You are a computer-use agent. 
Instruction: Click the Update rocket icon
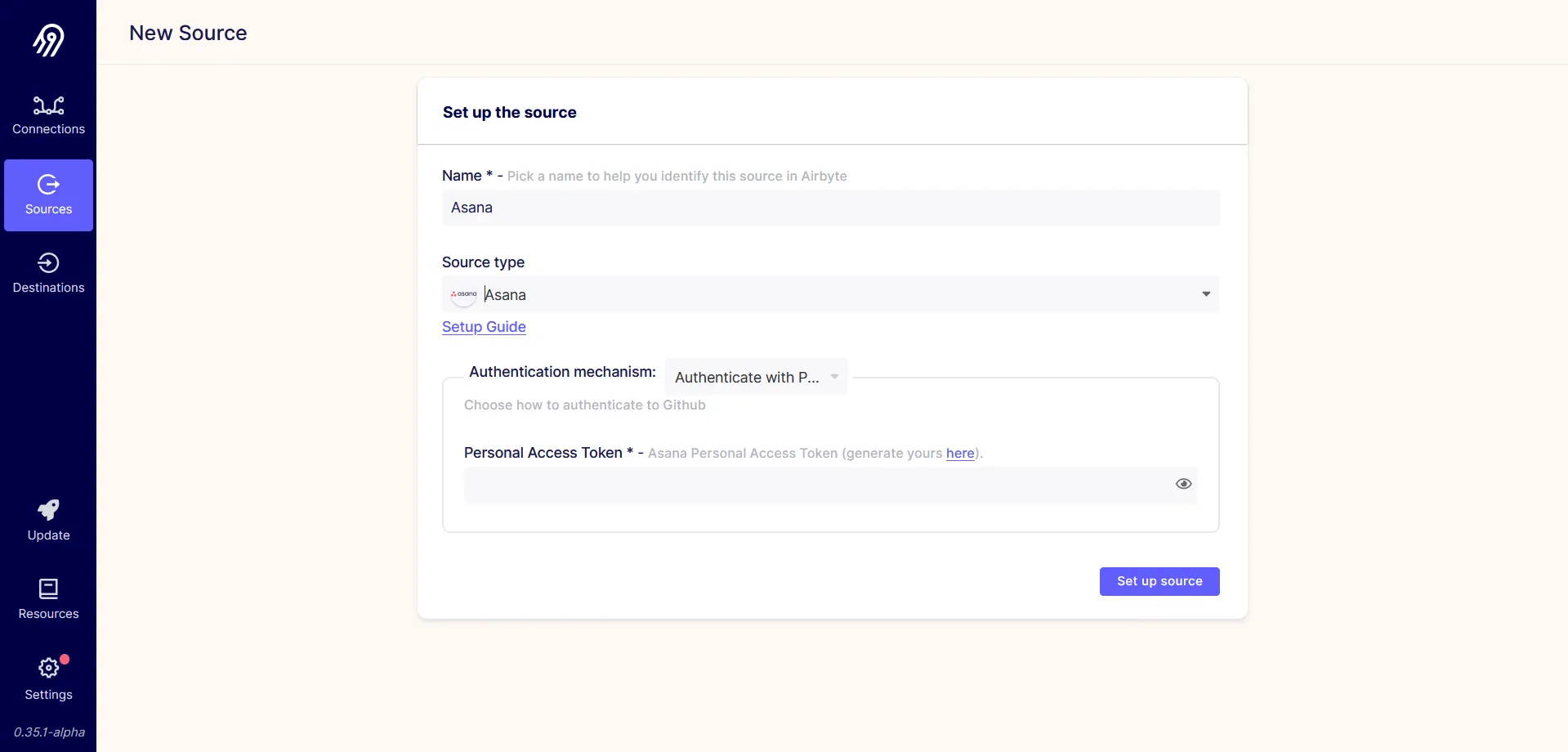click(48, 510)
